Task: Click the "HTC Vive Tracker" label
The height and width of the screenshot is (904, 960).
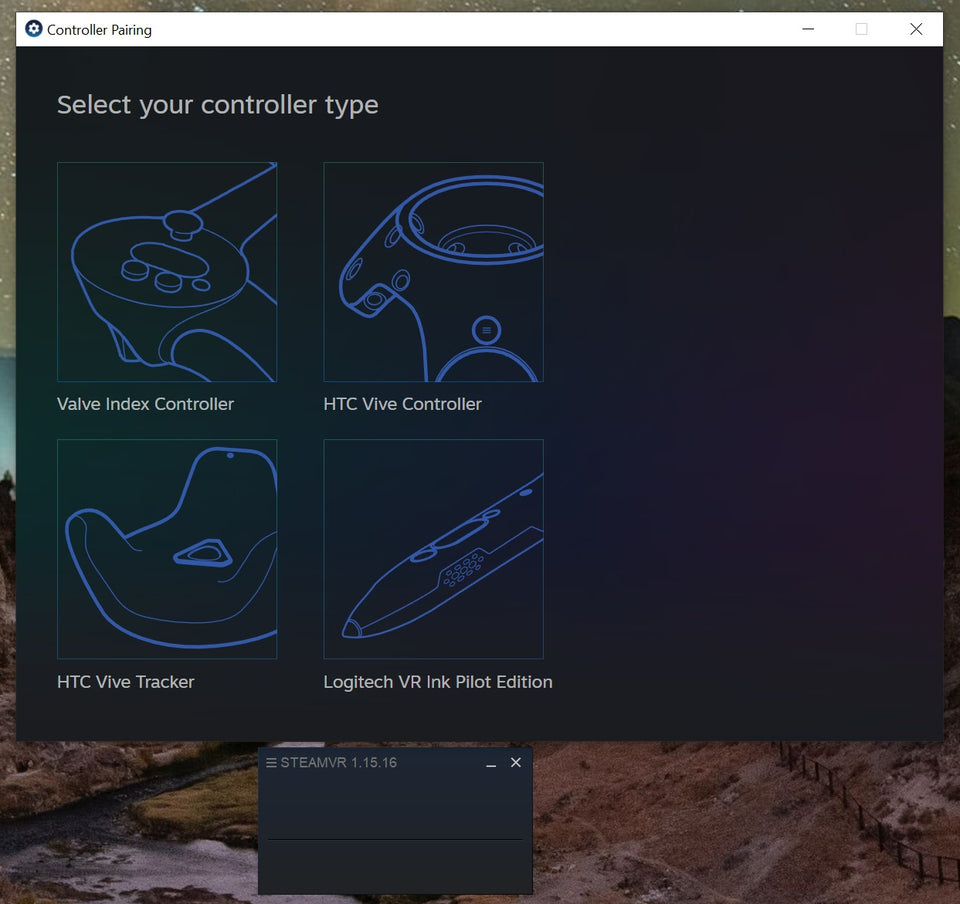Action: coord(126,682)
